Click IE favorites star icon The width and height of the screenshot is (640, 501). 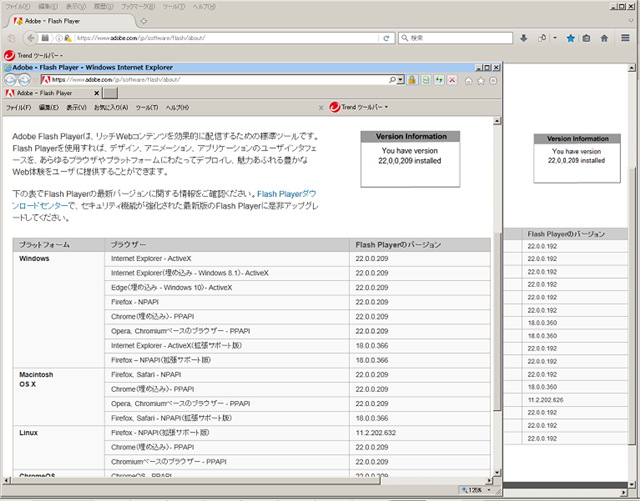pyautogui.click(x=481, y=81)
